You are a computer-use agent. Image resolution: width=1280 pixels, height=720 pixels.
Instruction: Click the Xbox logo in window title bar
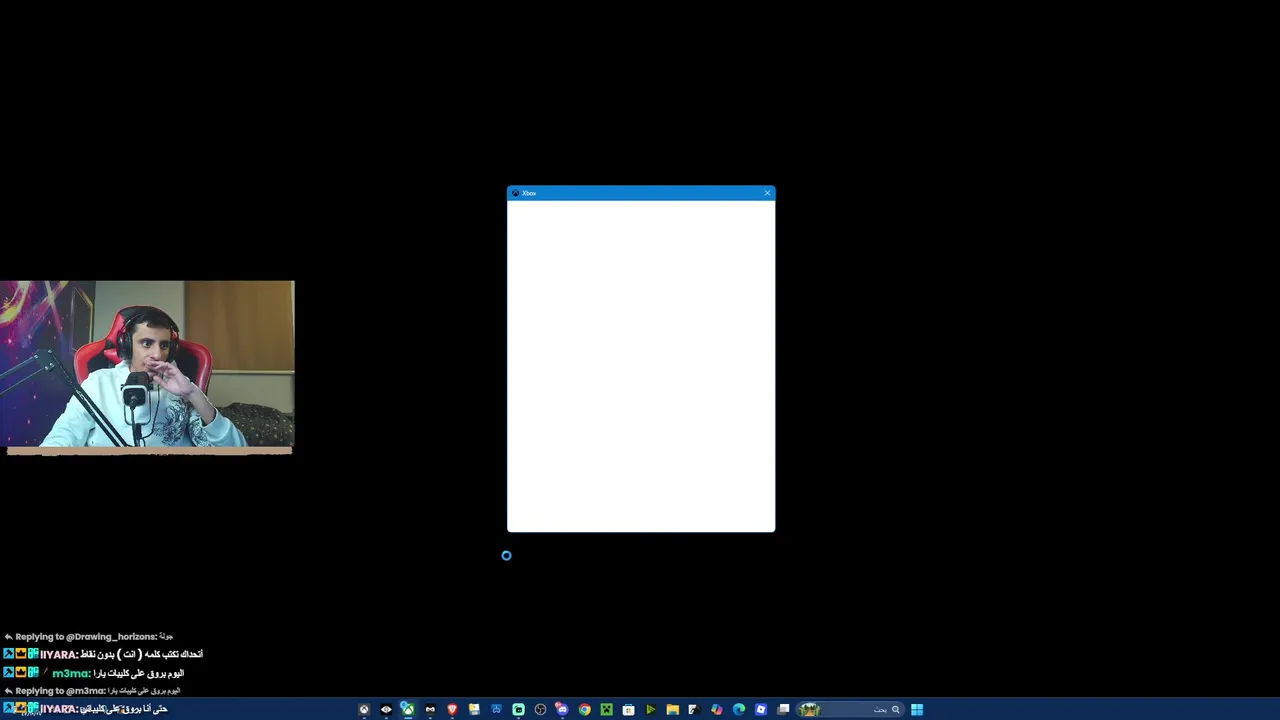tap(515, 193)
